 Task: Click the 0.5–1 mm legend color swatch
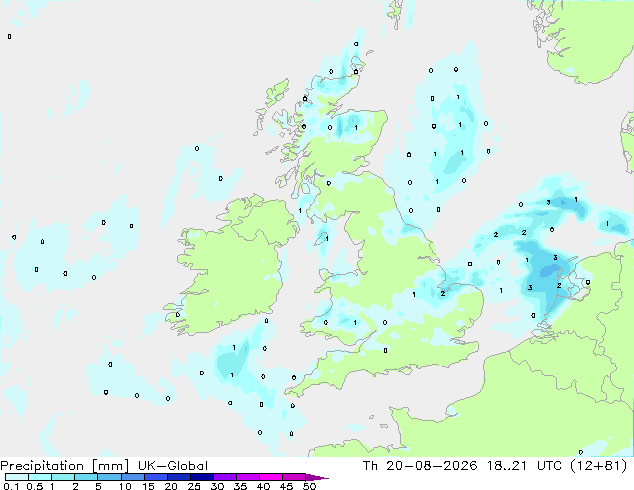coord(40,477)
